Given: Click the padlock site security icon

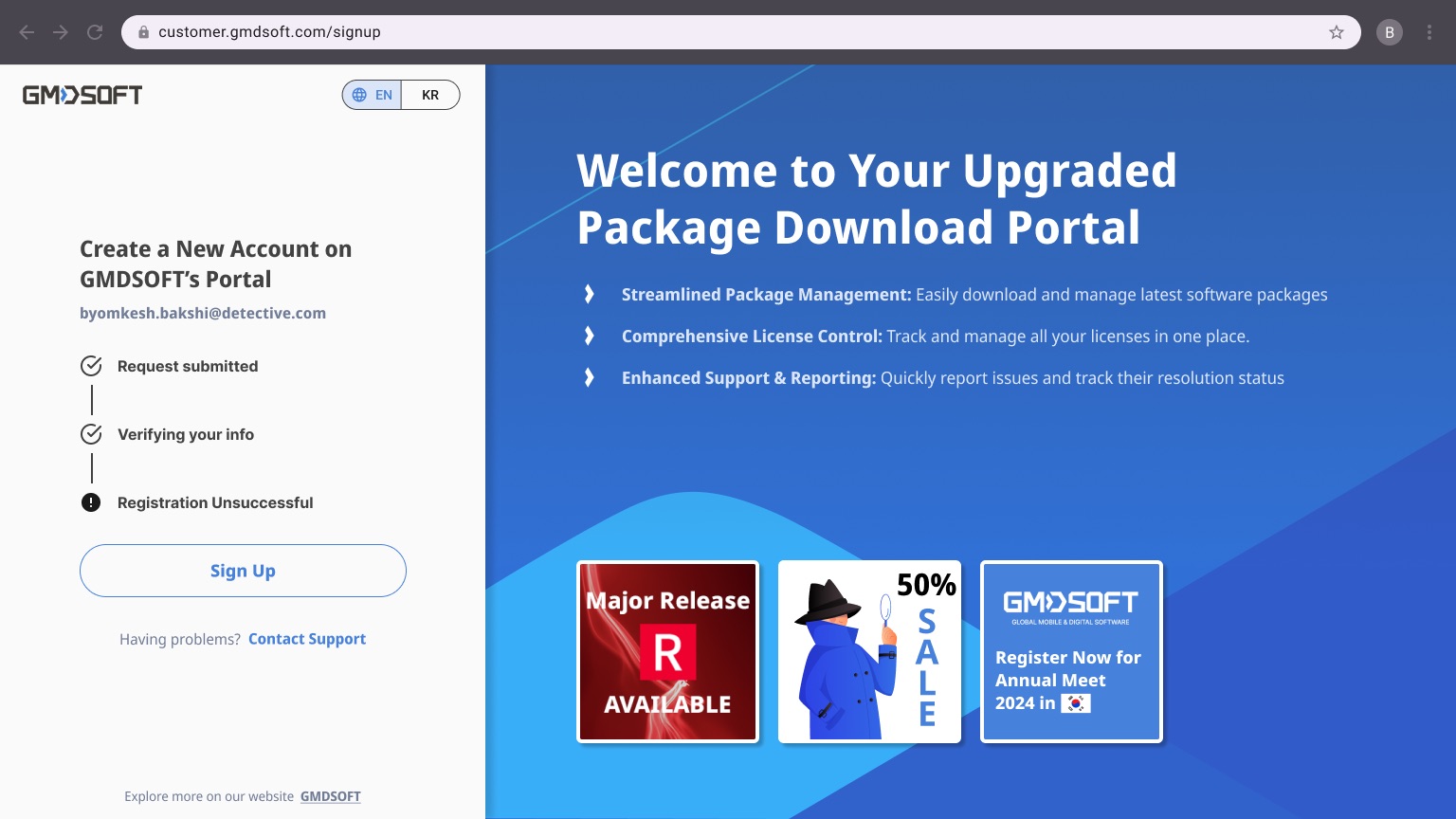Looking at the screenshot, I should coord(144,32).
